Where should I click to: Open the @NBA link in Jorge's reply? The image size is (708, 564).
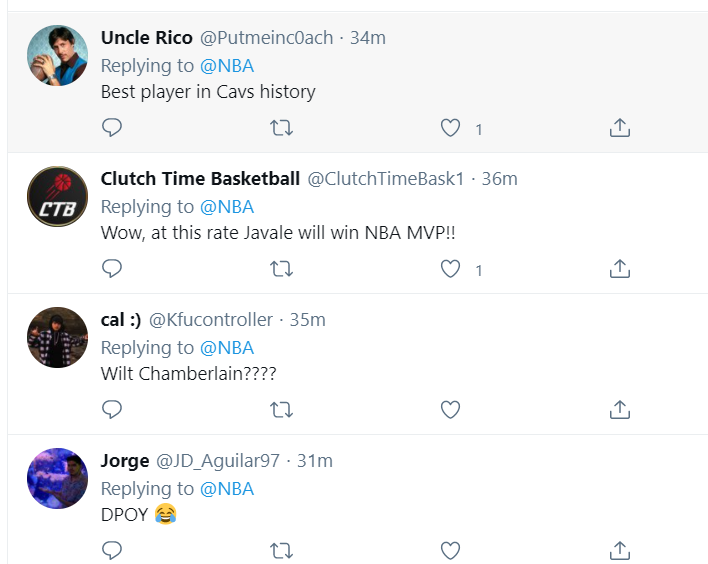point(227,489)
